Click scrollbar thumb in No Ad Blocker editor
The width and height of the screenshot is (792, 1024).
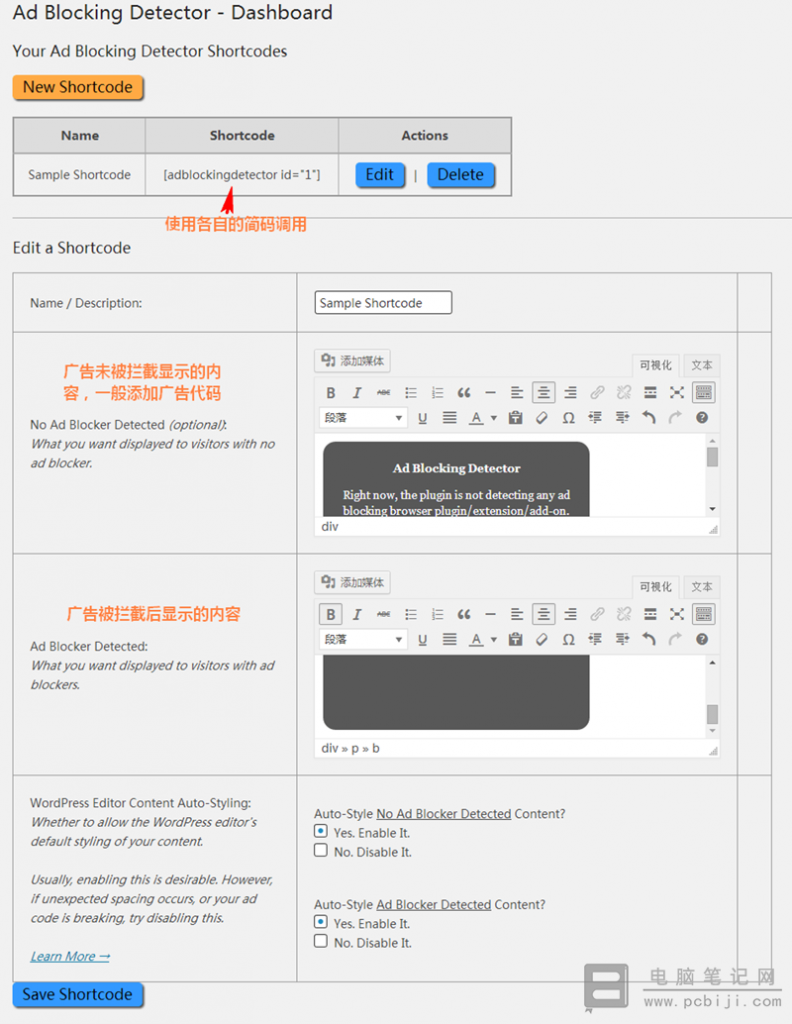point(712,456)
